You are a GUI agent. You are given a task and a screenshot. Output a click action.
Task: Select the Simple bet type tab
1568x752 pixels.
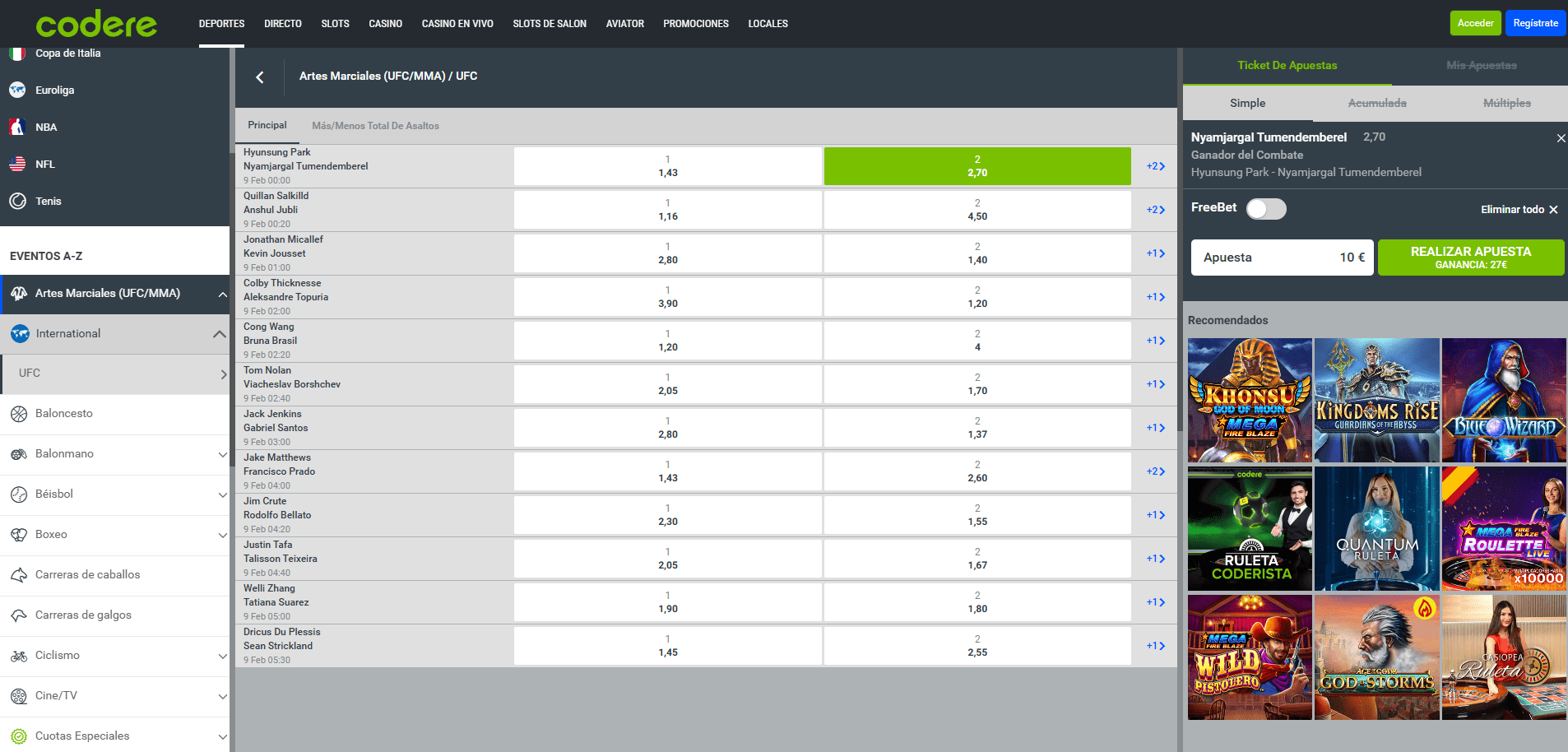click(x=1247, y=104)
